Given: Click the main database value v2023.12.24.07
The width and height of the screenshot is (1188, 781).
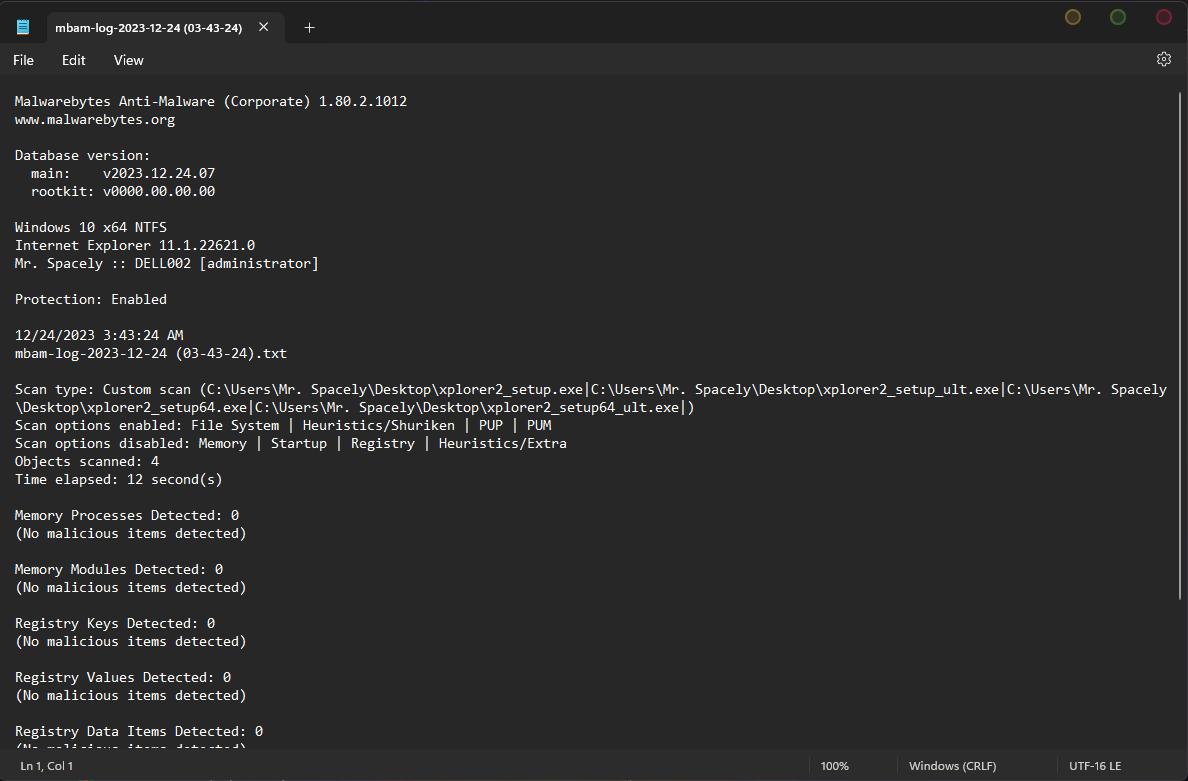Looking at the screenshot, I should tap(159, 173).
